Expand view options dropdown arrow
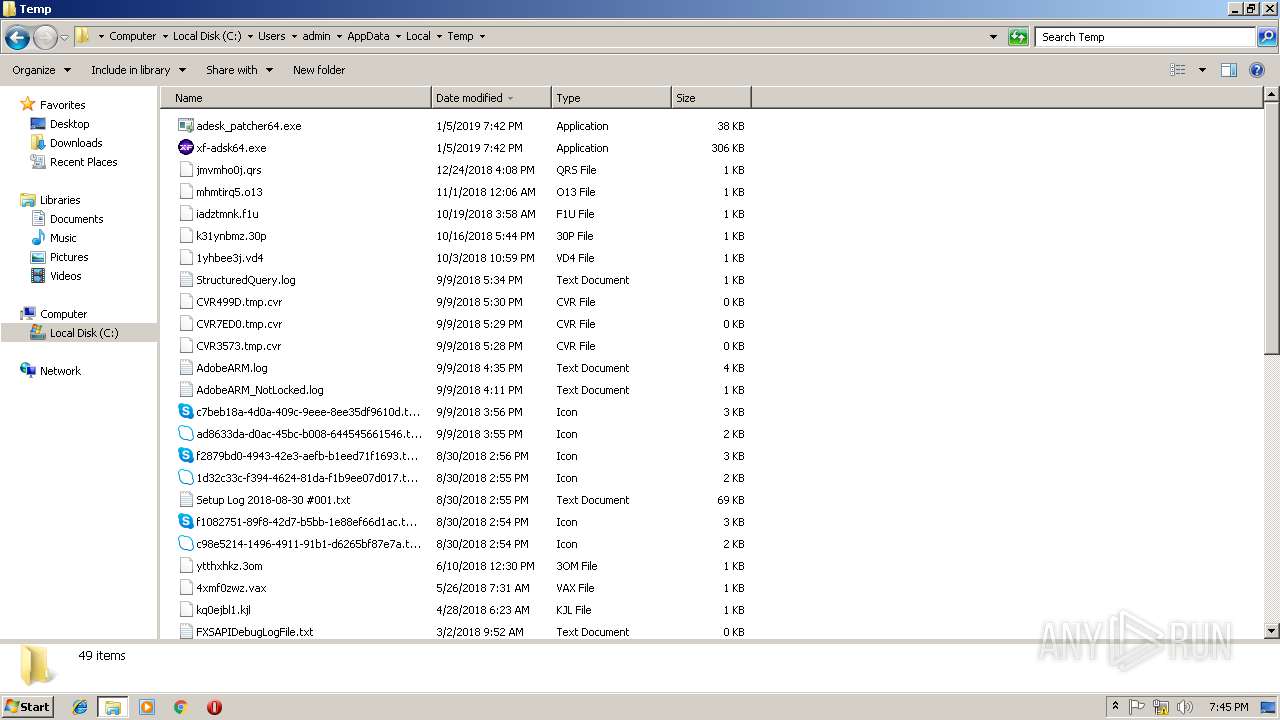This screenshot has height=720, width=1280. [x=1202, y=70]
